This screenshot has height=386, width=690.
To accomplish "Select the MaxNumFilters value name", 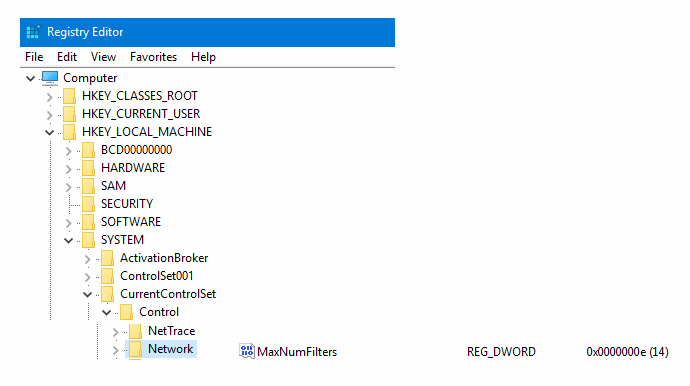I will (x=297, y=352).
